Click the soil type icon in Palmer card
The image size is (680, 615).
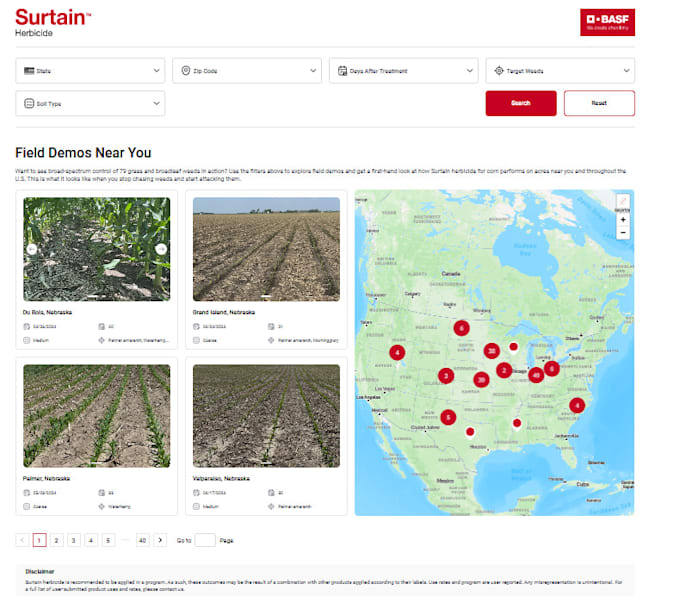click(26, 507)
